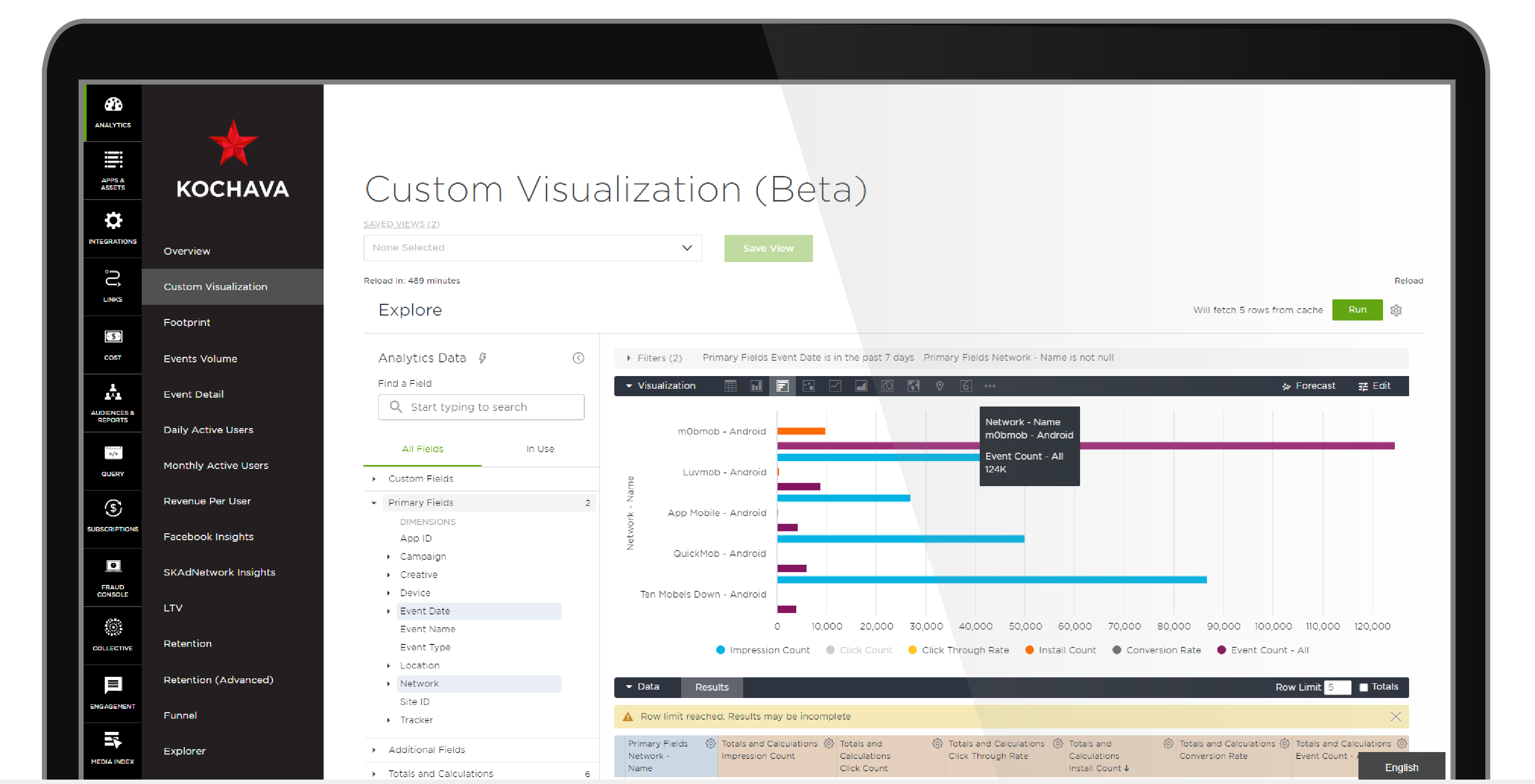1535x784 pixels.
Task: Click the Find a Field search box
Action: point(481,407)
